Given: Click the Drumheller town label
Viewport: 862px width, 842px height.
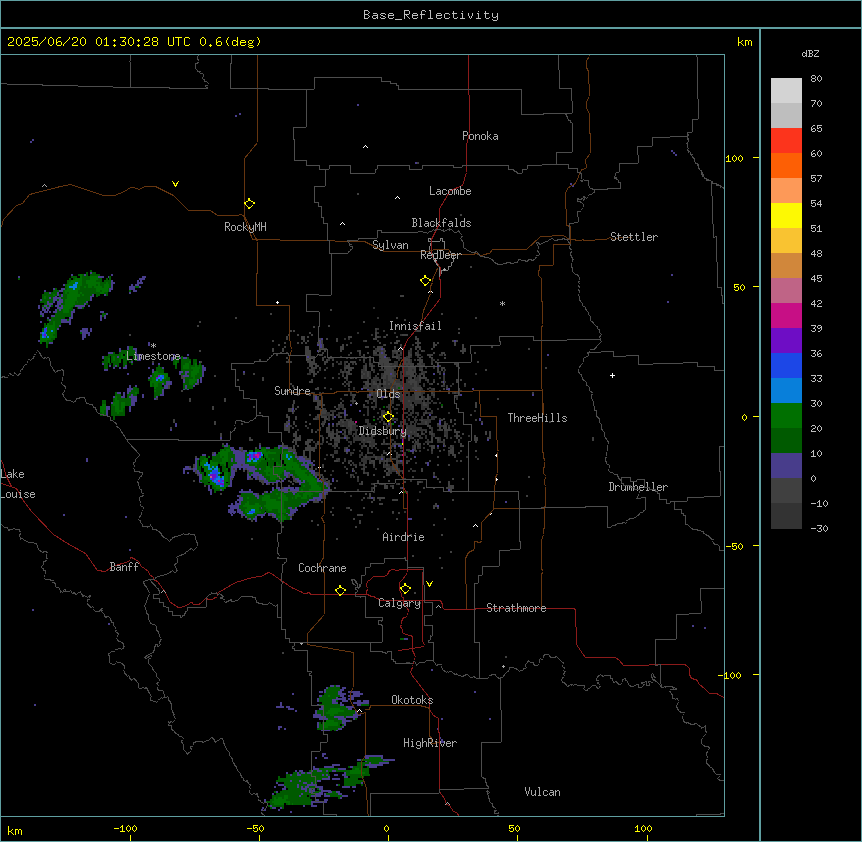Looking at the screenshot, I should click(638, 487).
